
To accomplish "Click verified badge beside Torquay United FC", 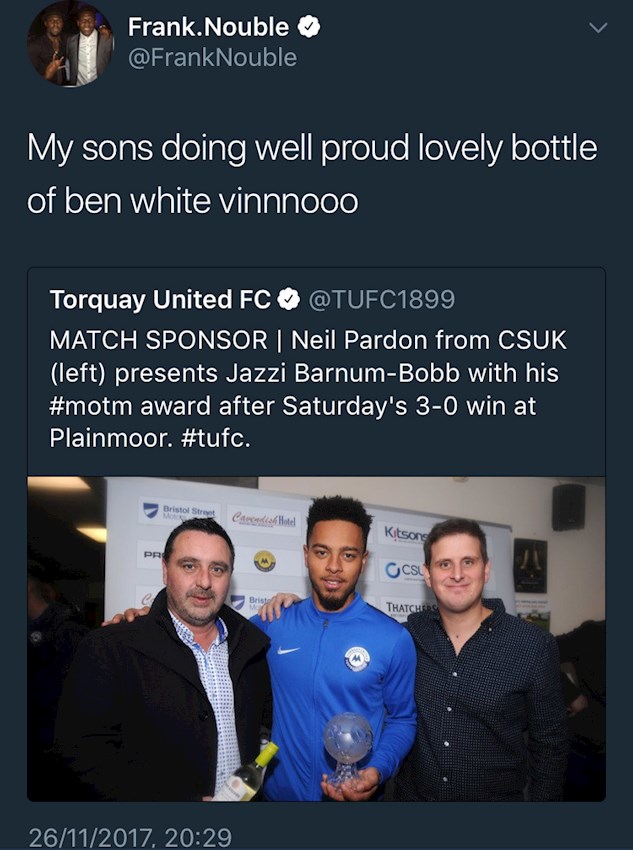I will [x=290, y=299].
